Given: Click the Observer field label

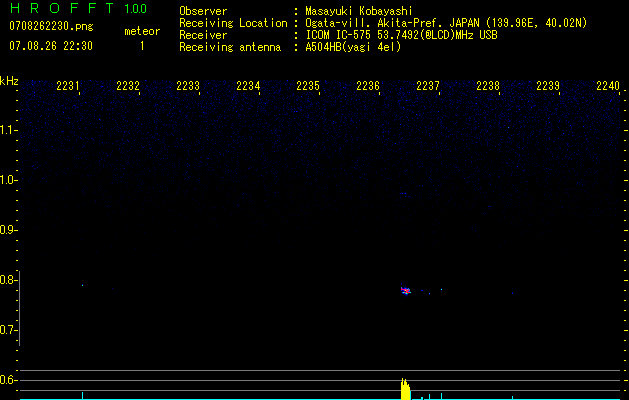Looking at the screenshot, I should (x=203, y=11).
